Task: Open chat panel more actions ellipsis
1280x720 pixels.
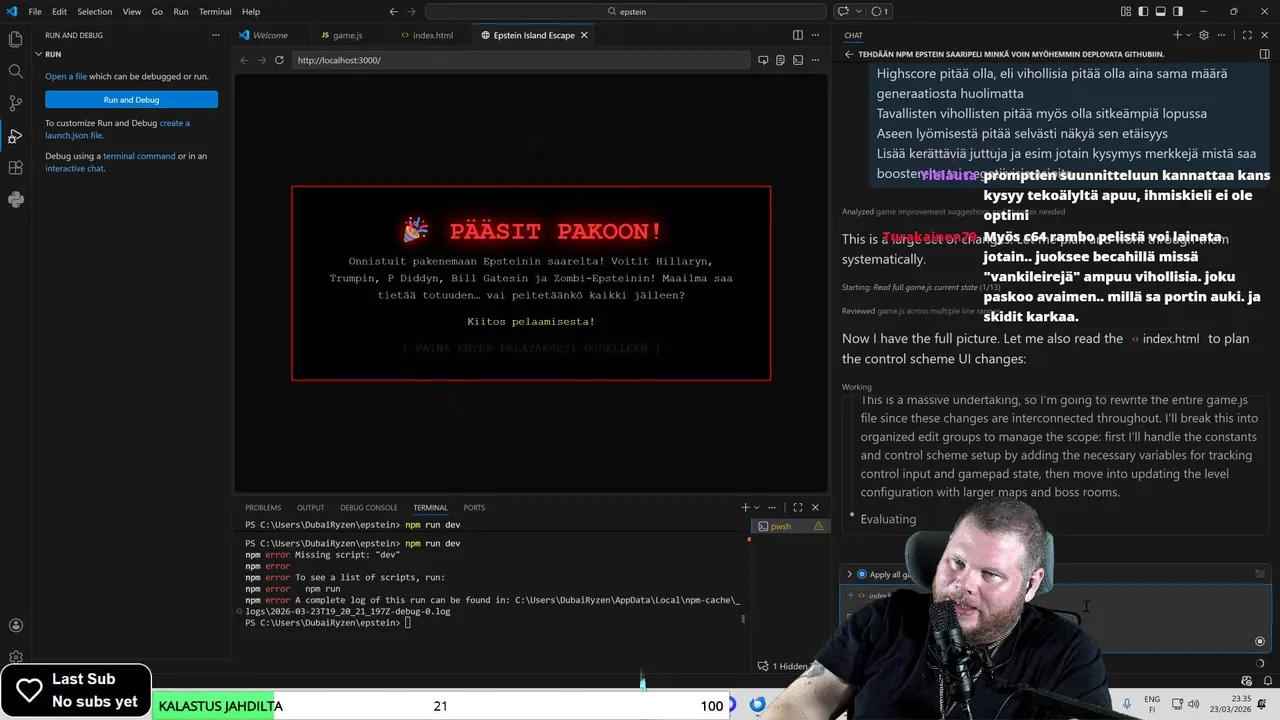Action: click(1221, 35)
